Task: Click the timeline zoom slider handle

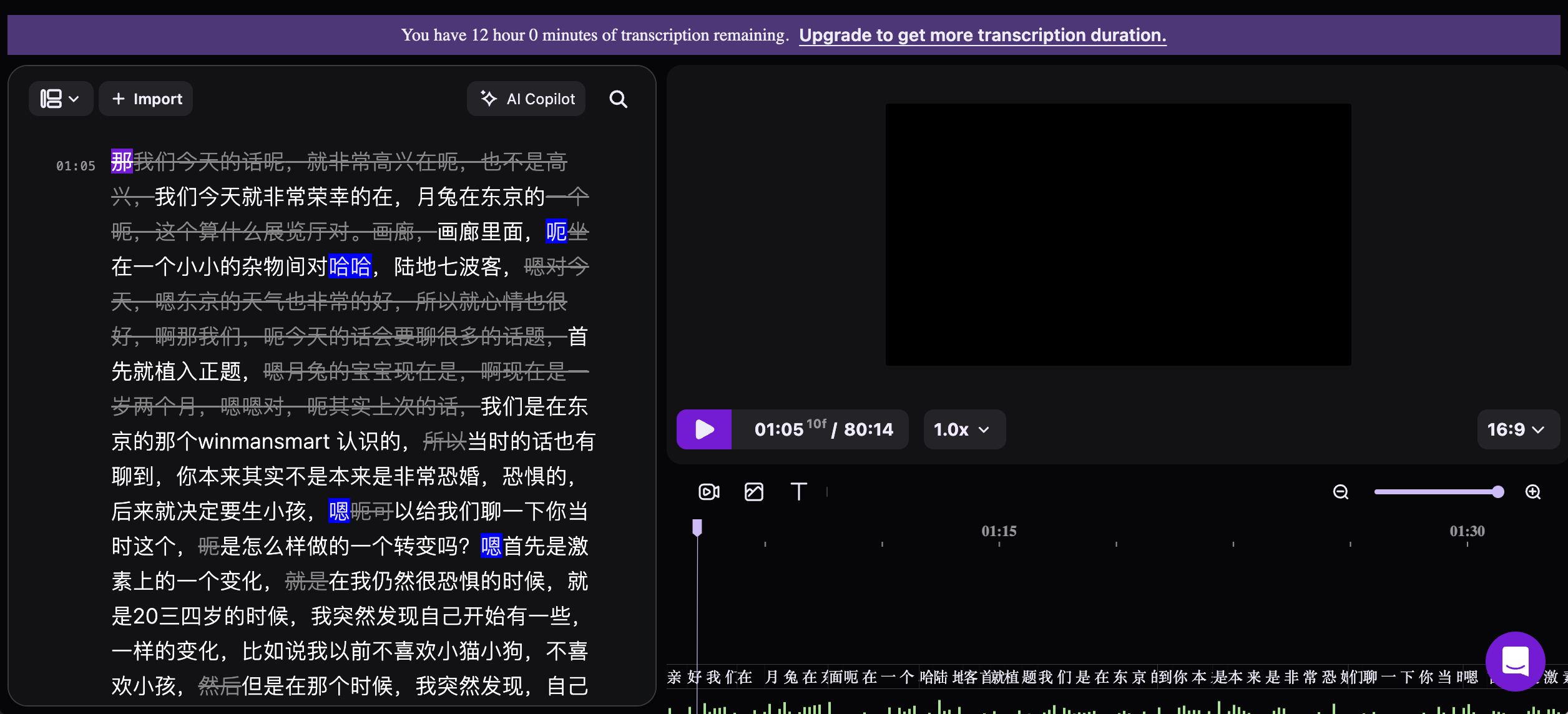Action: (x=1497, y=492)
